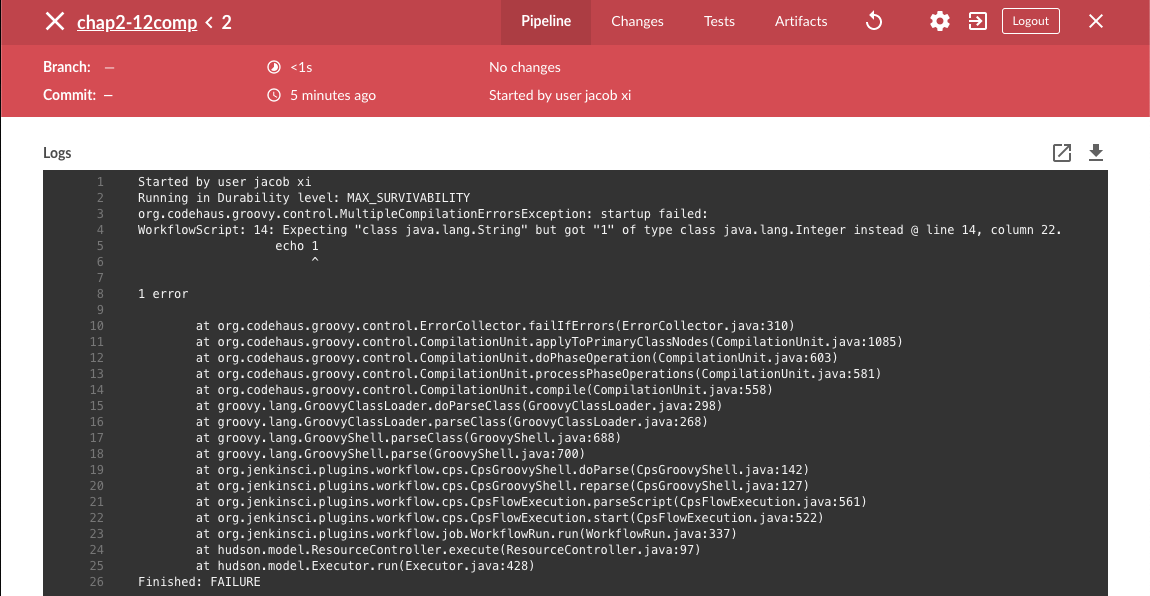The height and width of the screenshot is (596, 1150).
Task: Rerun the pipeline with the replay icon
Action: (x=873, y=21)
